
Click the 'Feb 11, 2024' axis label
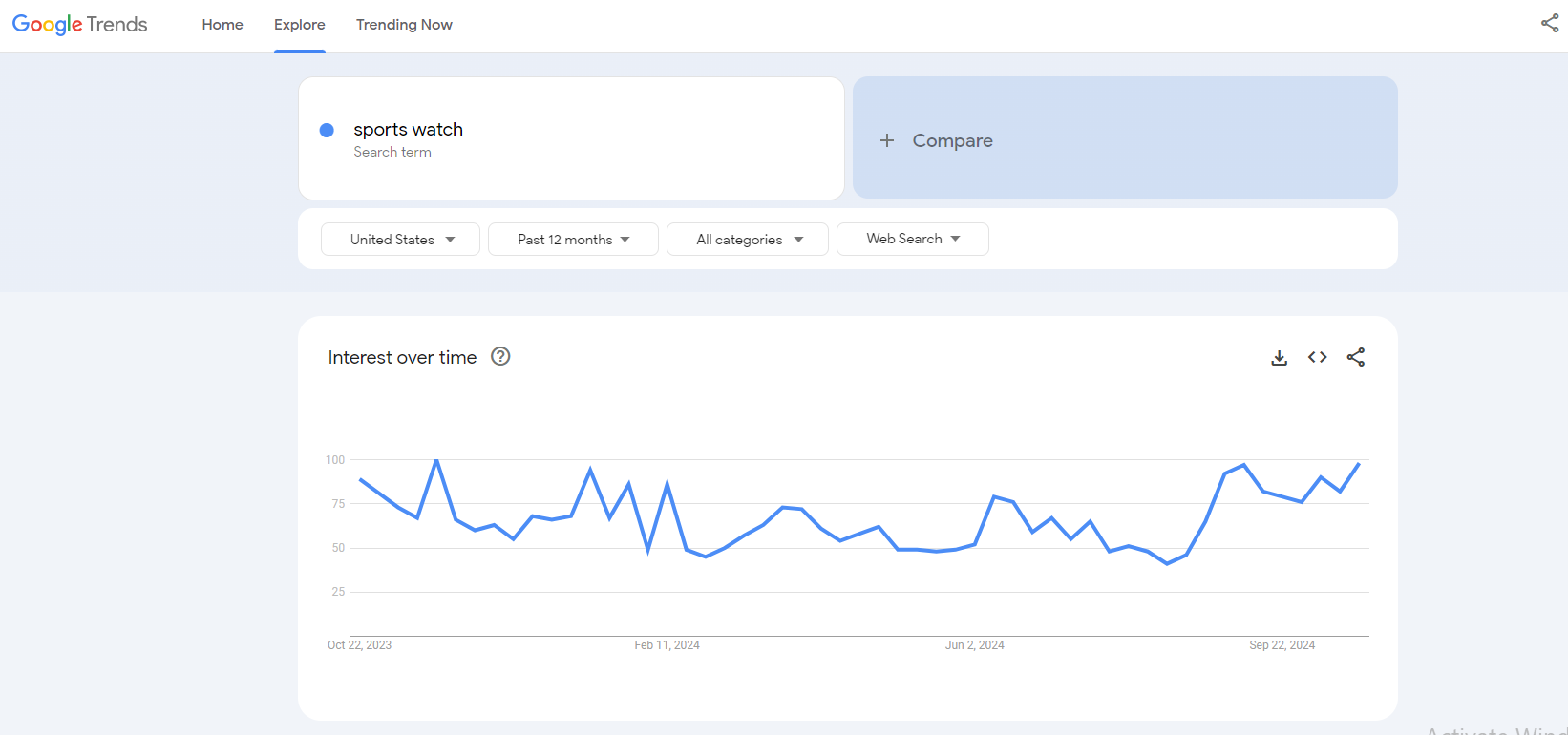coord(667,645)
